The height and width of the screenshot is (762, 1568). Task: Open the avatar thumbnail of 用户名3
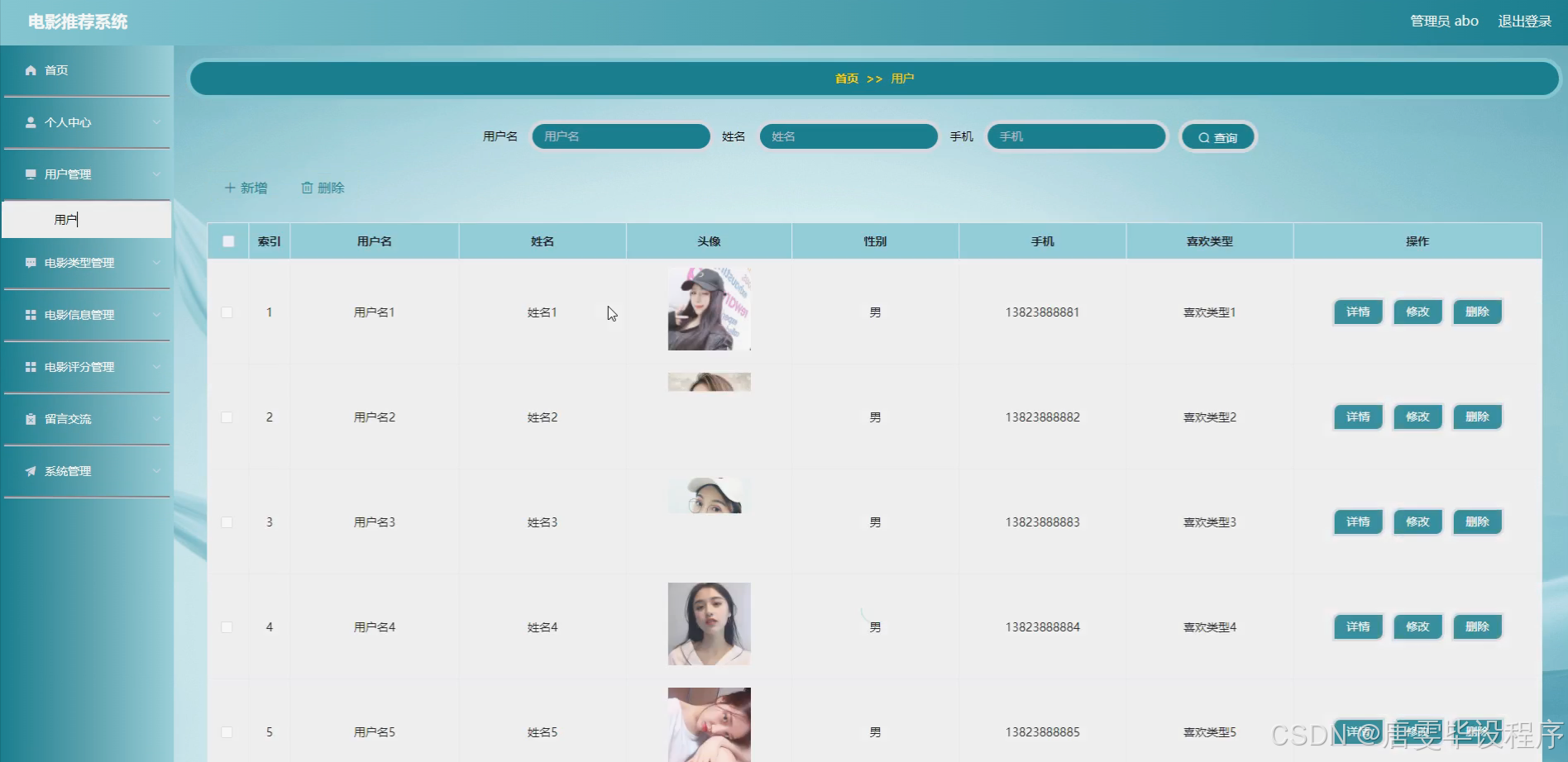tap(710, 495)
